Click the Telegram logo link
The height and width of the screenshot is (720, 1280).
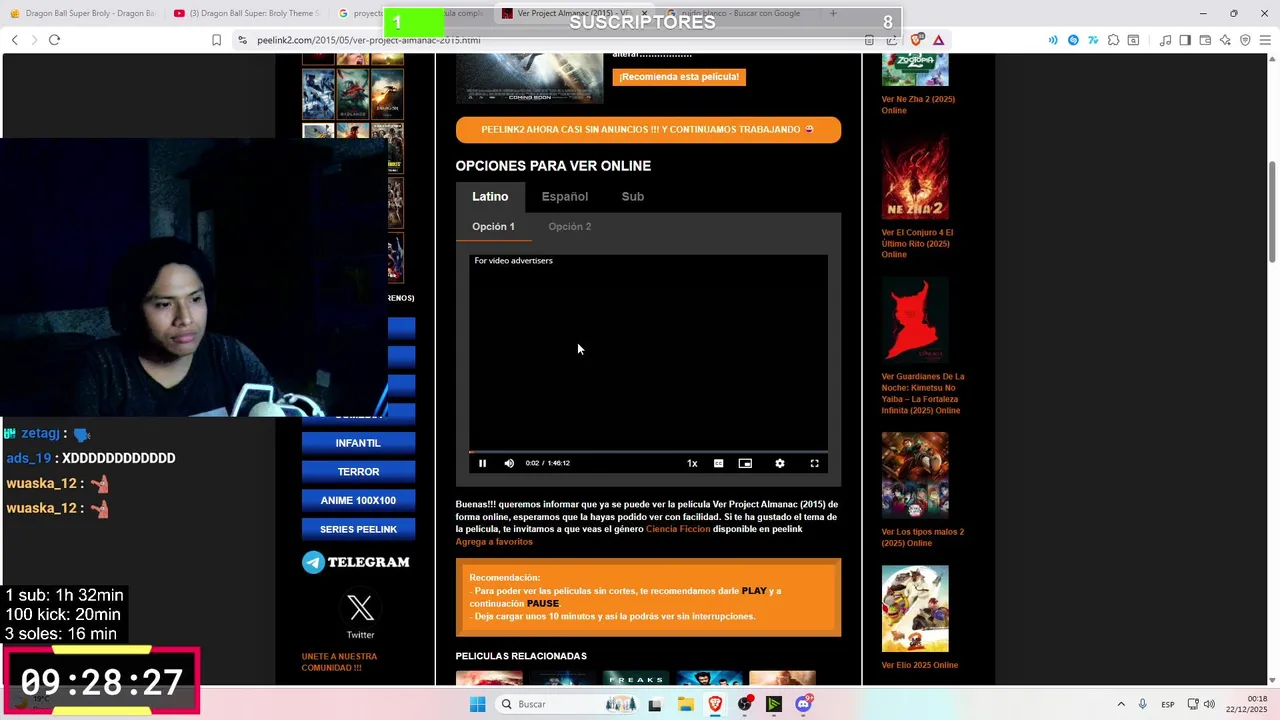point(356,562)
